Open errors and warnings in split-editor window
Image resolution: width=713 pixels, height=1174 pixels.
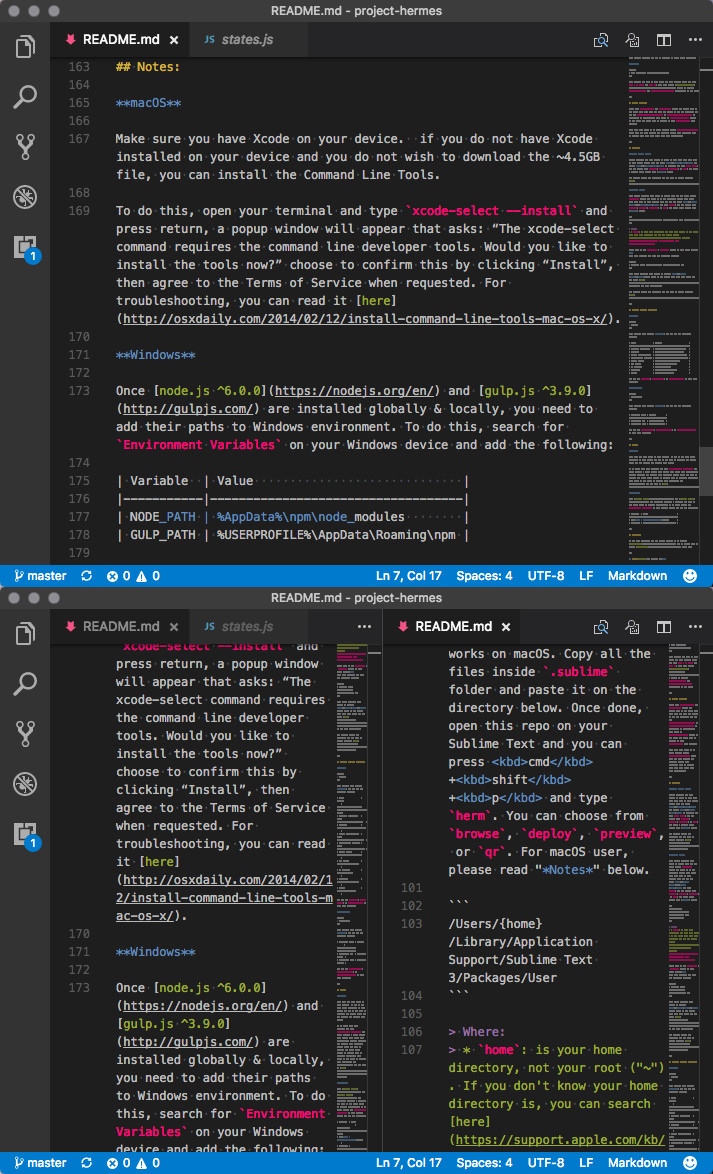(x=133, y=1163)
